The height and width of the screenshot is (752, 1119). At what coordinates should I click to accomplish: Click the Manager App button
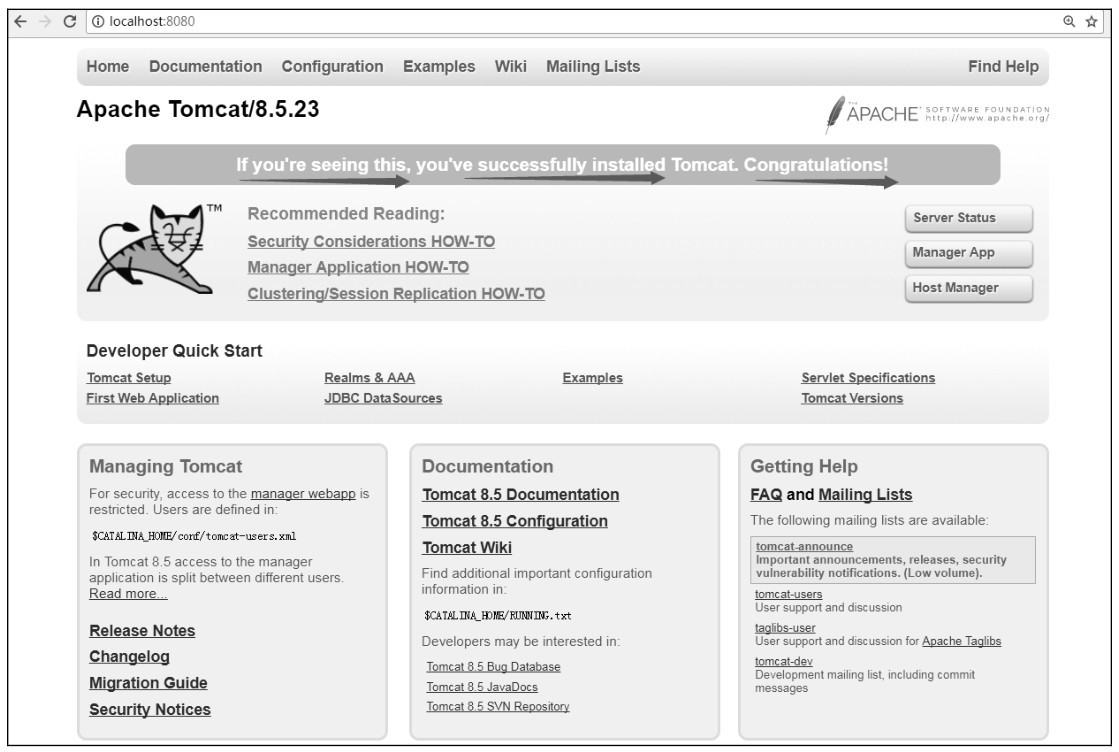968,253
